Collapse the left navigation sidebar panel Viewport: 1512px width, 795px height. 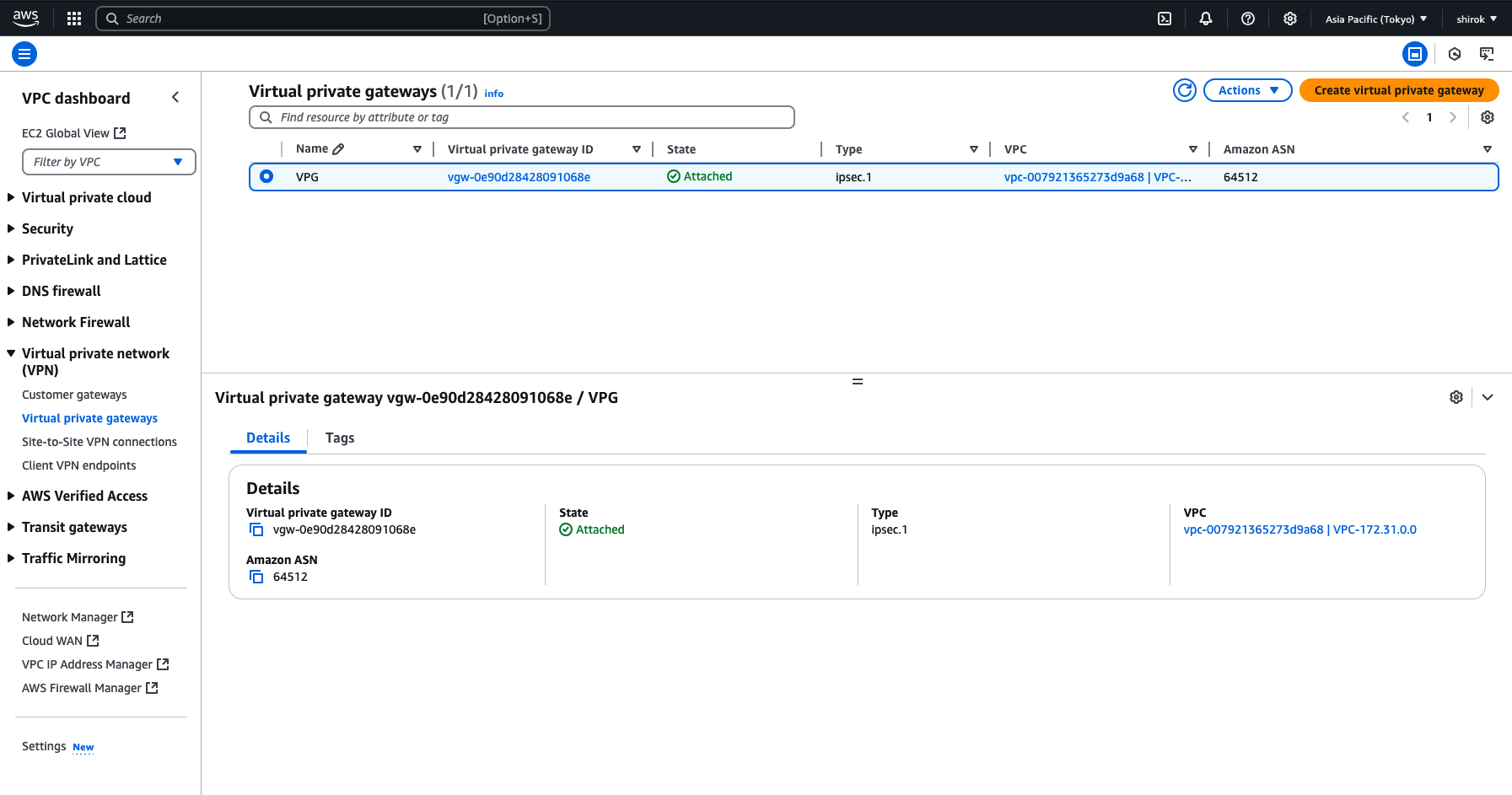point(175,97)
